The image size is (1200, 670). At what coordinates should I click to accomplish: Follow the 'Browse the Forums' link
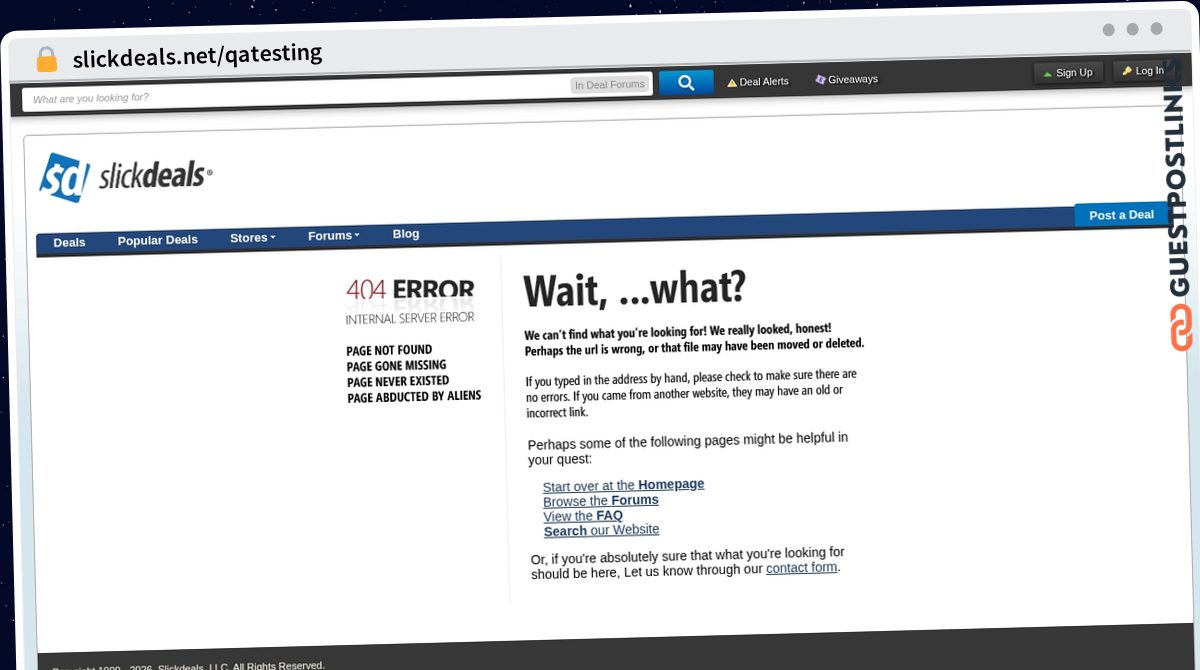coord(601,500)
